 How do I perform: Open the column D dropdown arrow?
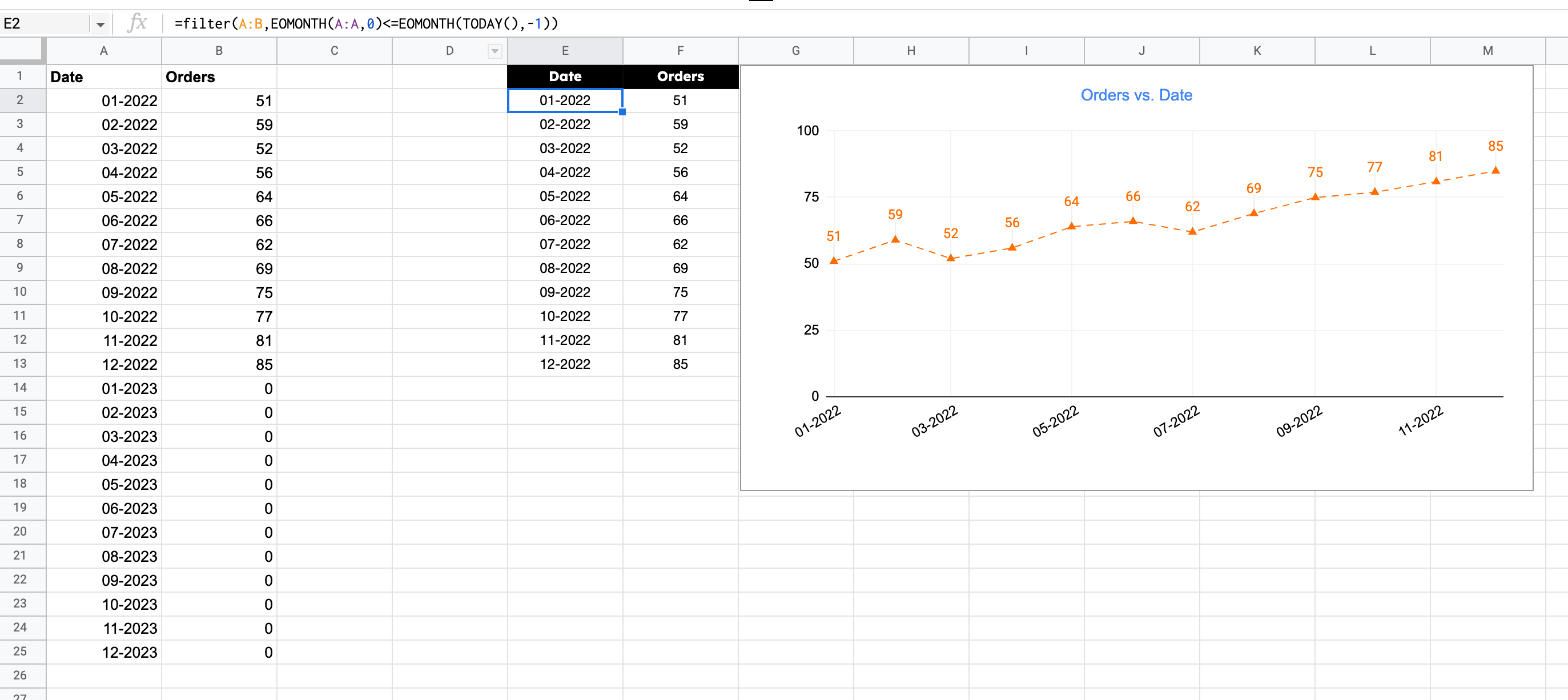495,51
